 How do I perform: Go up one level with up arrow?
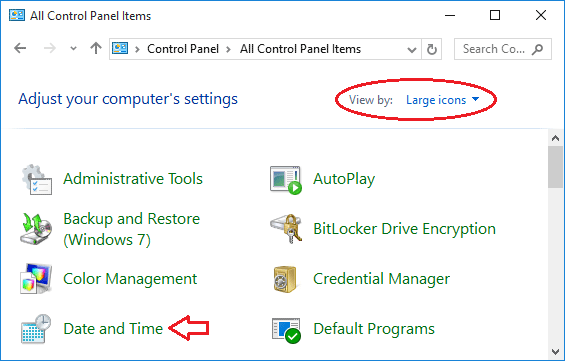(x=96, y=48)
